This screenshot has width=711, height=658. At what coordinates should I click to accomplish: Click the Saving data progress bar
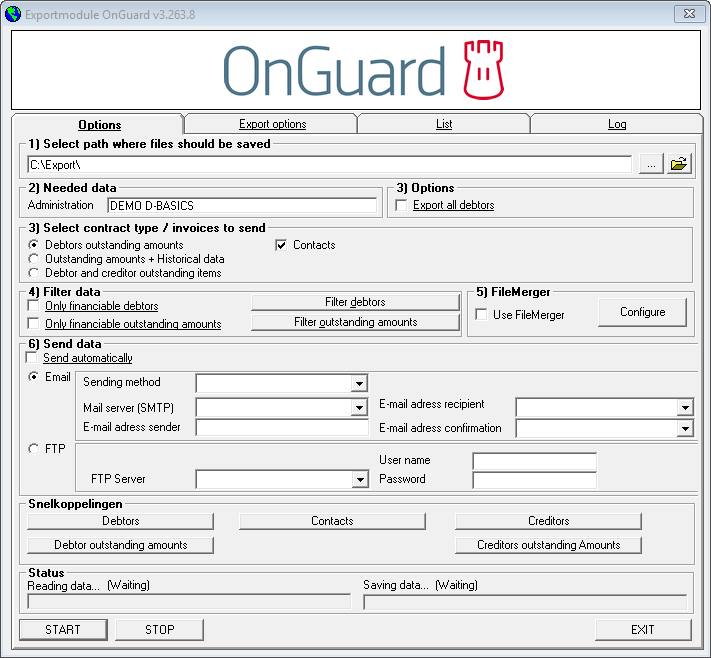[526, 602]
